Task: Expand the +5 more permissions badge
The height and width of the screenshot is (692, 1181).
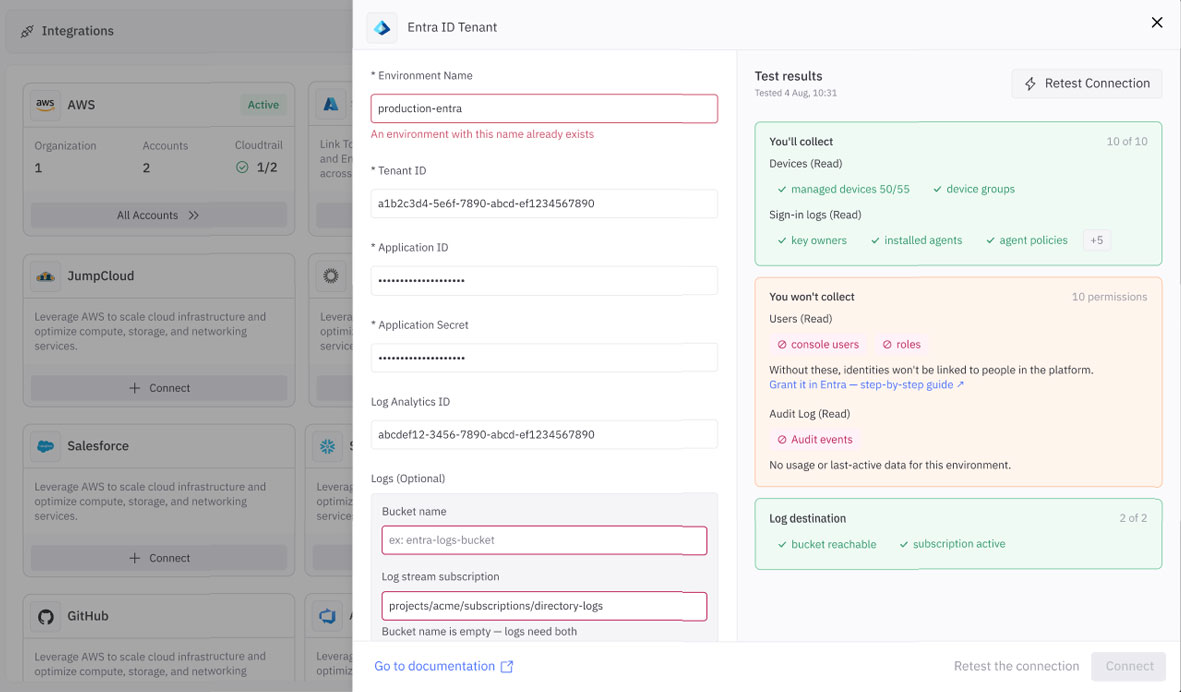Action: [1097, 240]
